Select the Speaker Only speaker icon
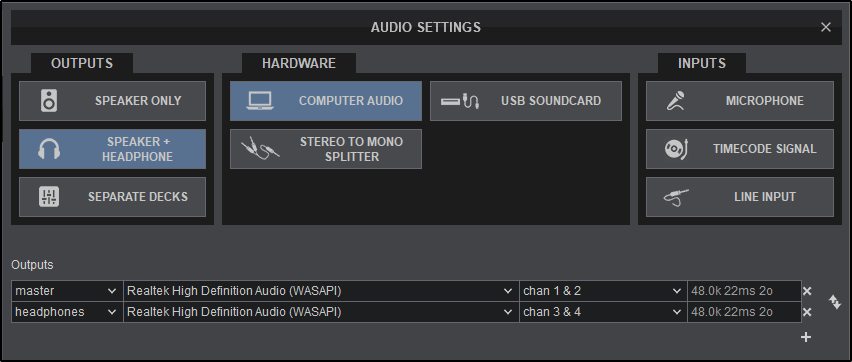 [x=49, y=101]
